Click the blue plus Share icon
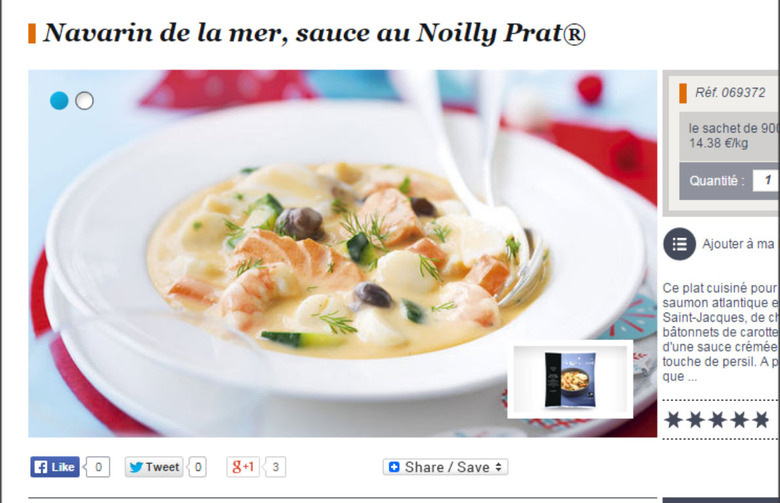This screenshot has height=503, width=780. point(394,467)
